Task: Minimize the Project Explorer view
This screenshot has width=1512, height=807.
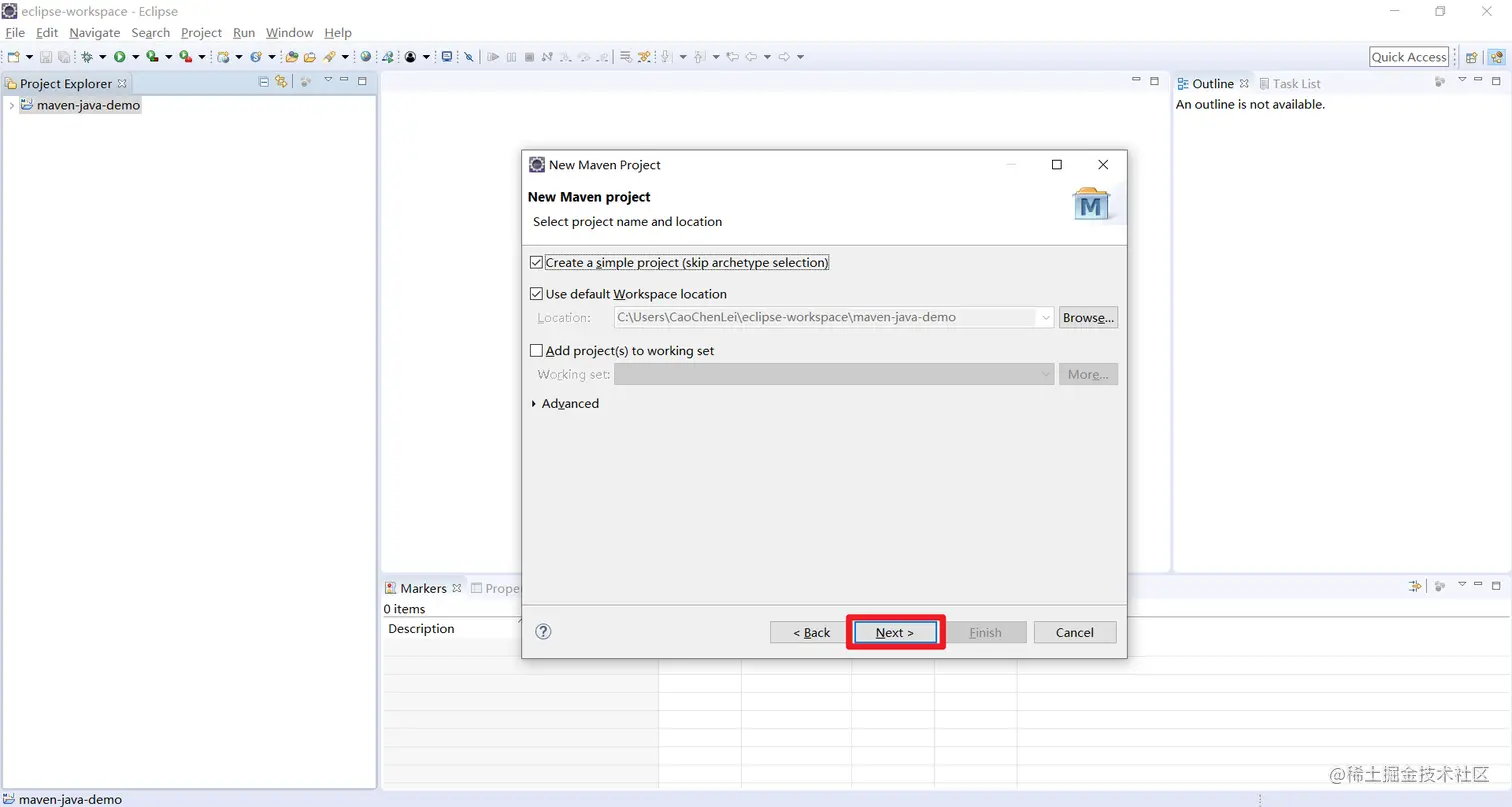Action: (x=344, y=81)
